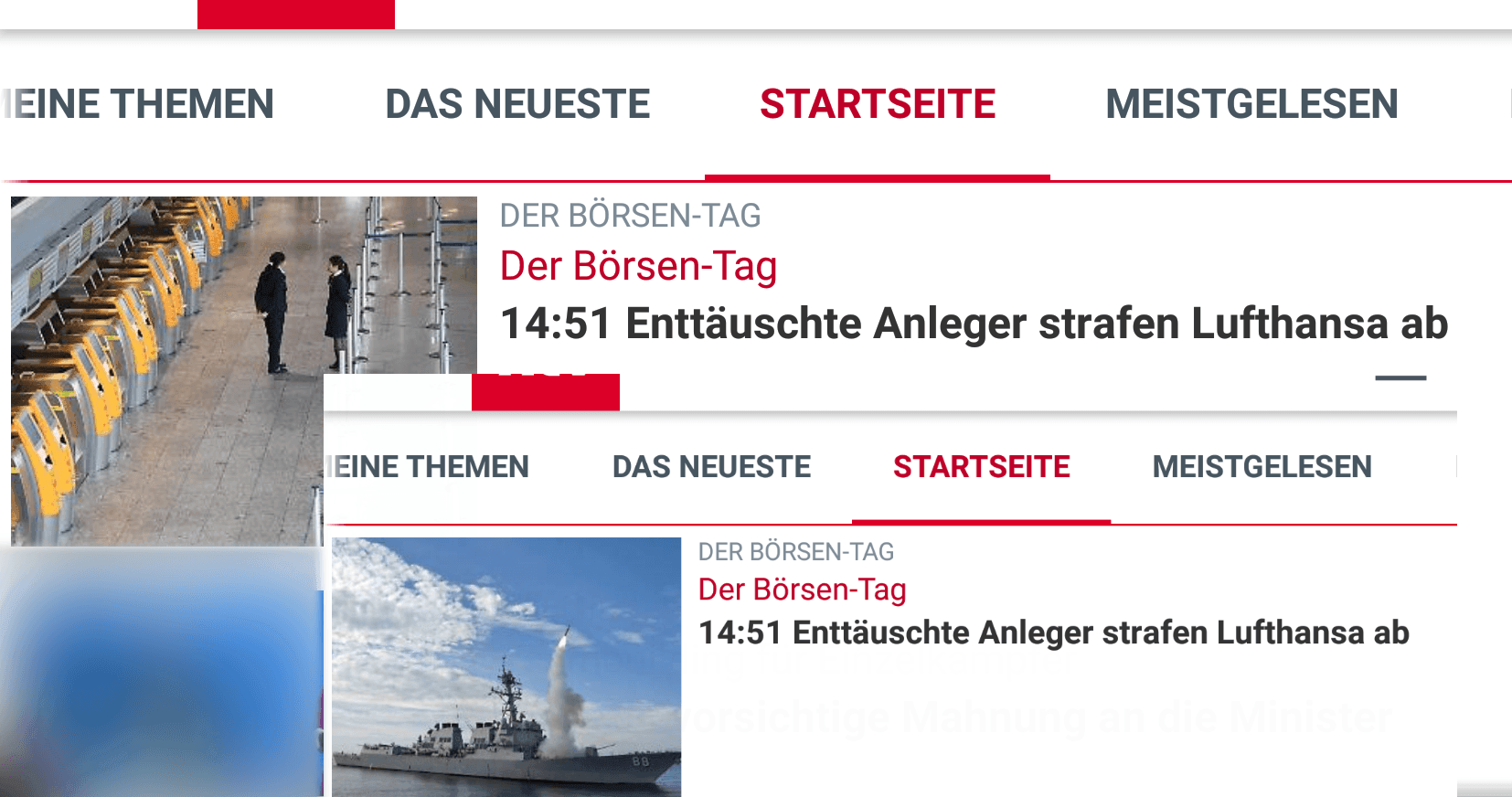
Task: Choose MEISTGELESEN in the lower navigation bar
Action: (x=1262, y=467)
